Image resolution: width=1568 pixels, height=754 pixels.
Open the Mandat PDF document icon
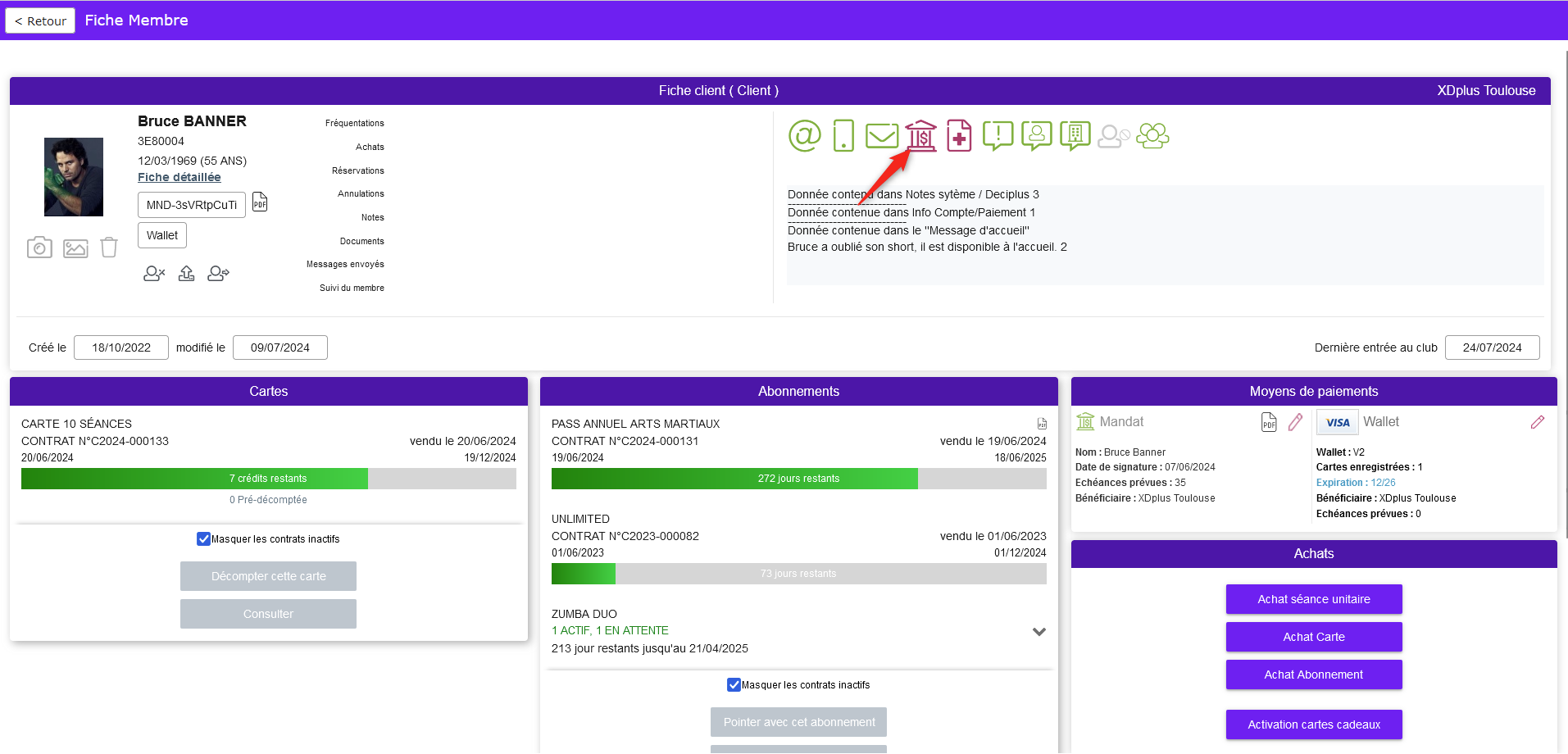pyautogui.click(x=1269, y=422)
